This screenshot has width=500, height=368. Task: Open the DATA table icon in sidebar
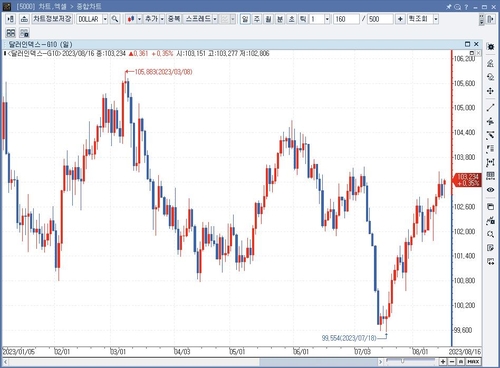[490, 176]
